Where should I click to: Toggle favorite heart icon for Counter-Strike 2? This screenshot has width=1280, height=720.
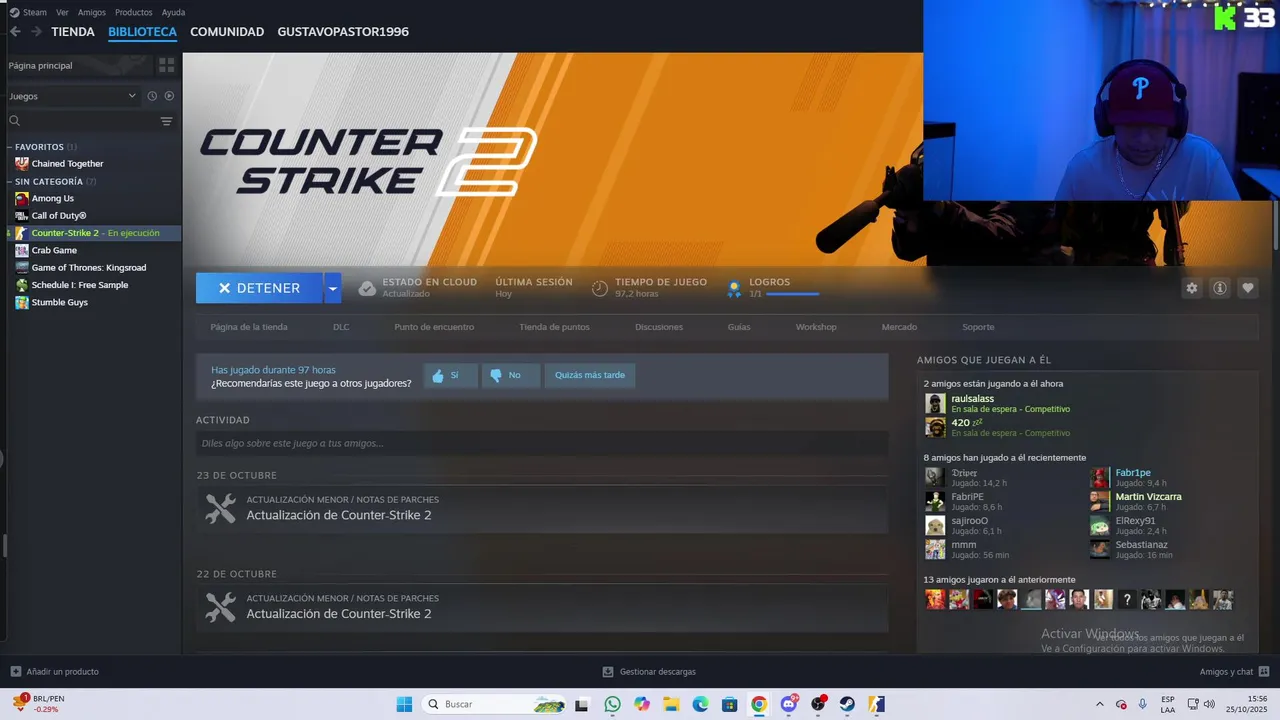[x=1248, y=288]
